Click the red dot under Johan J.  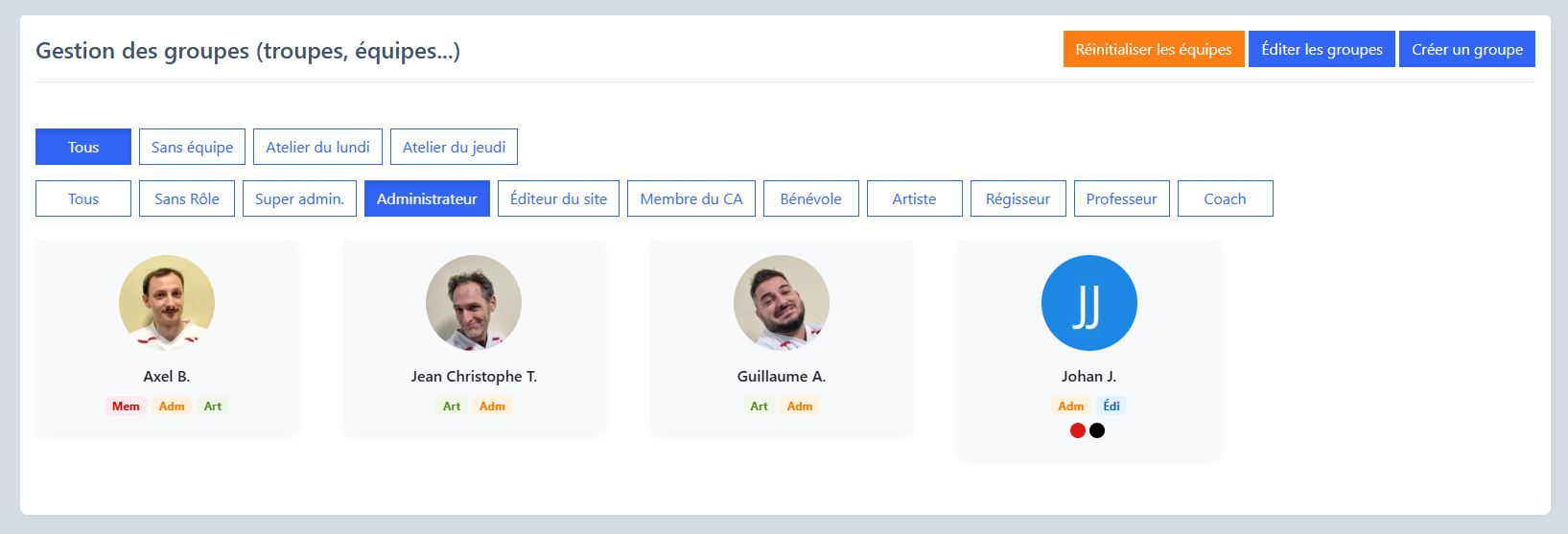(1078, 430)
